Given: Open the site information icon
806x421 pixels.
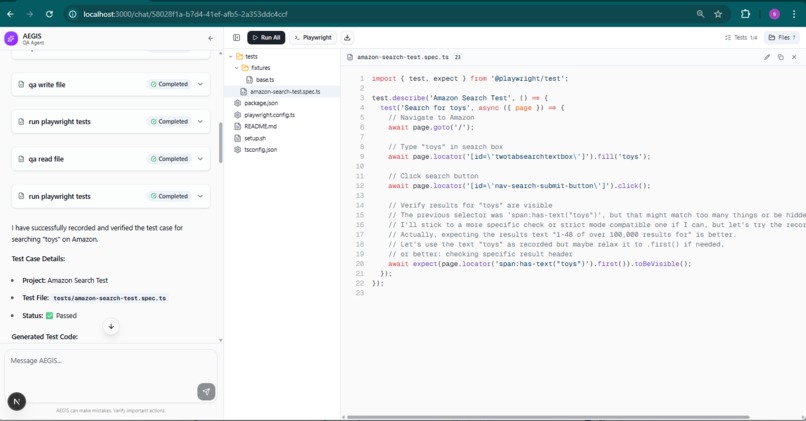Looking at the screenshot, I should click(x=72, y=14).
